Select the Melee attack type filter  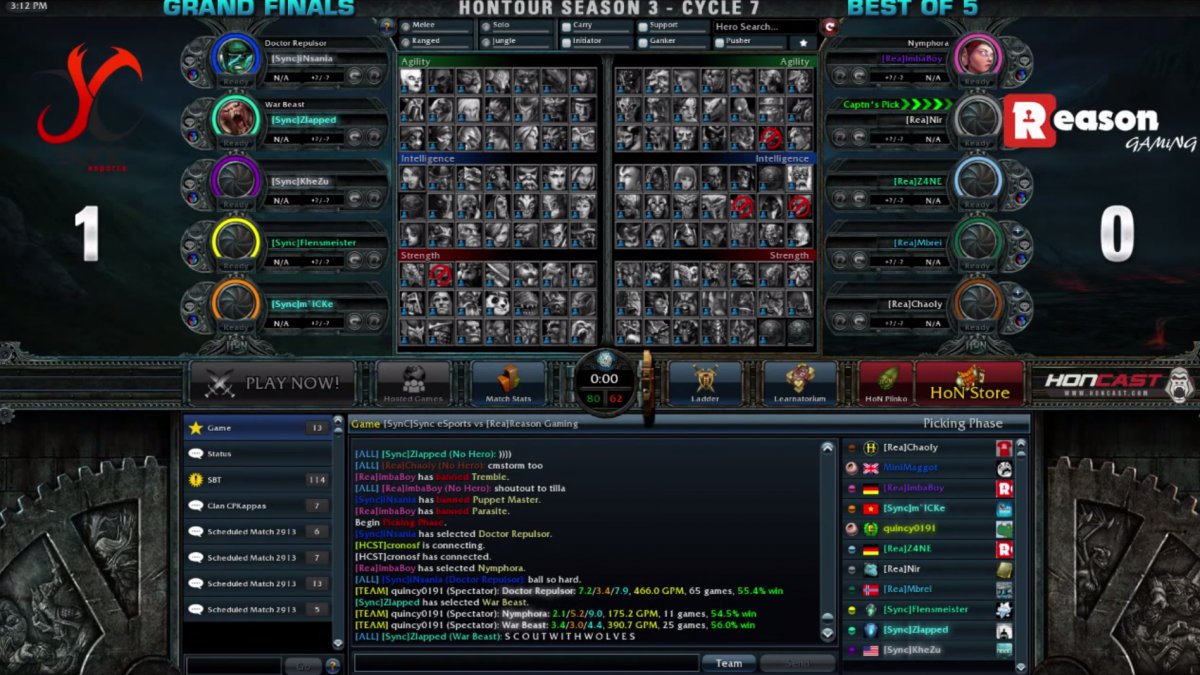click(405, 26)
